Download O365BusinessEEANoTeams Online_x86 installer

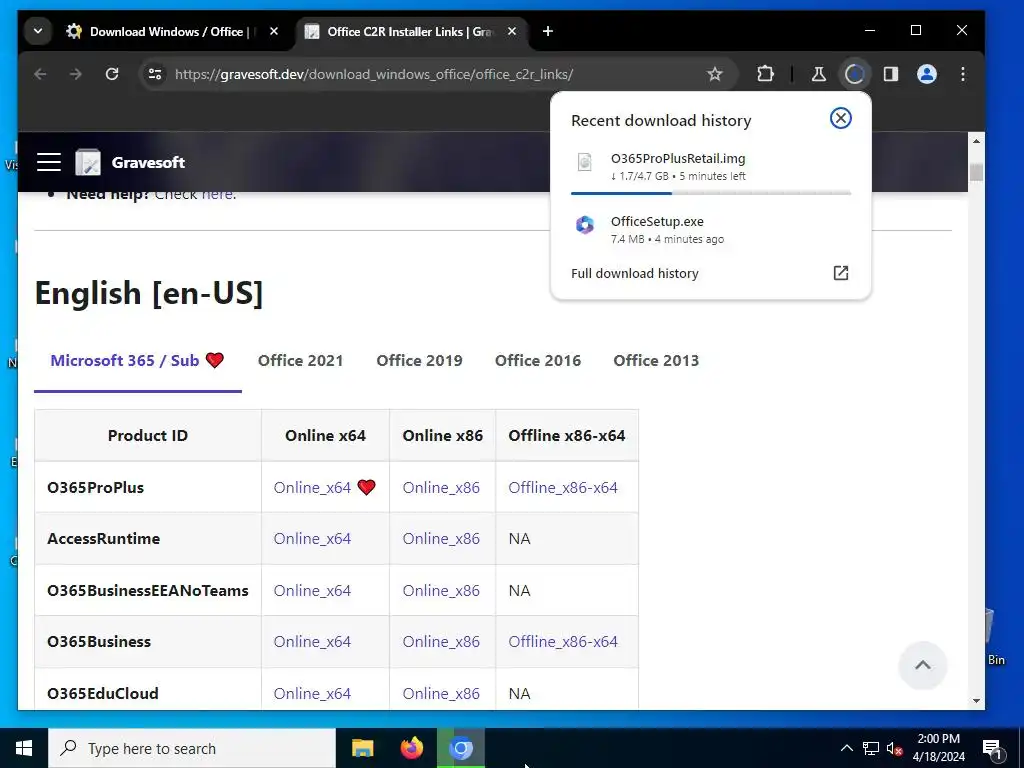(x=441, y=590)
